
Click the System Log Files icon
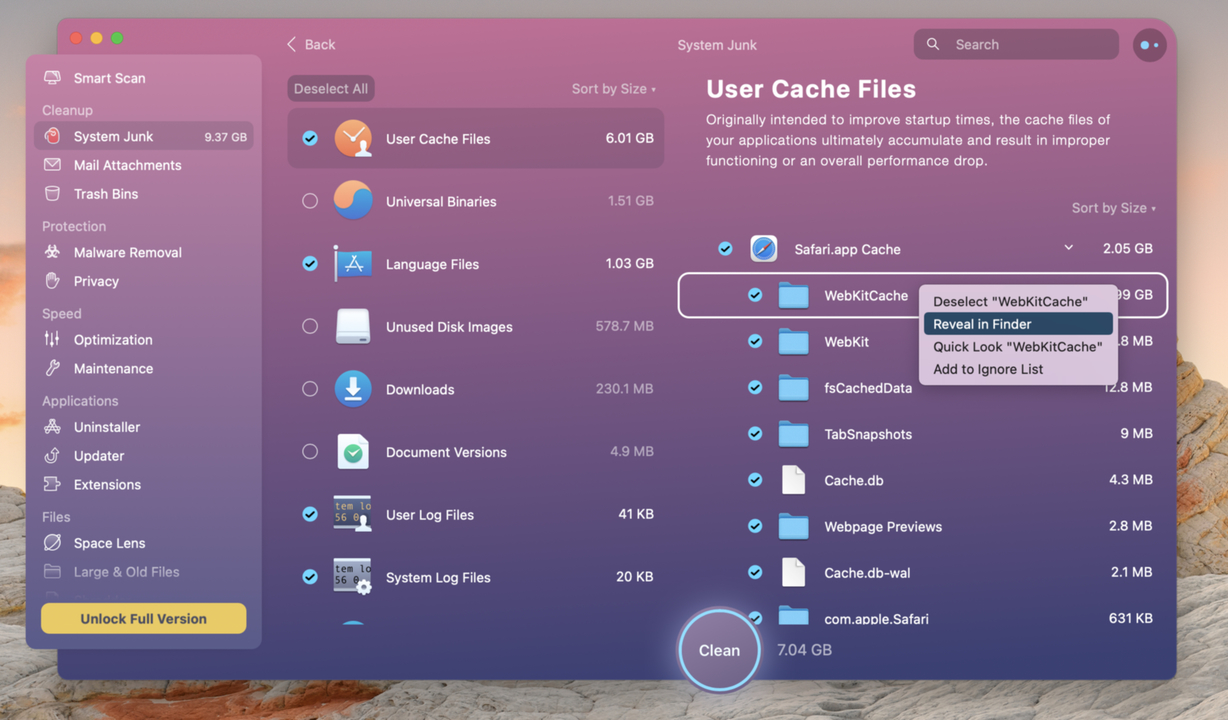(353, 577)
